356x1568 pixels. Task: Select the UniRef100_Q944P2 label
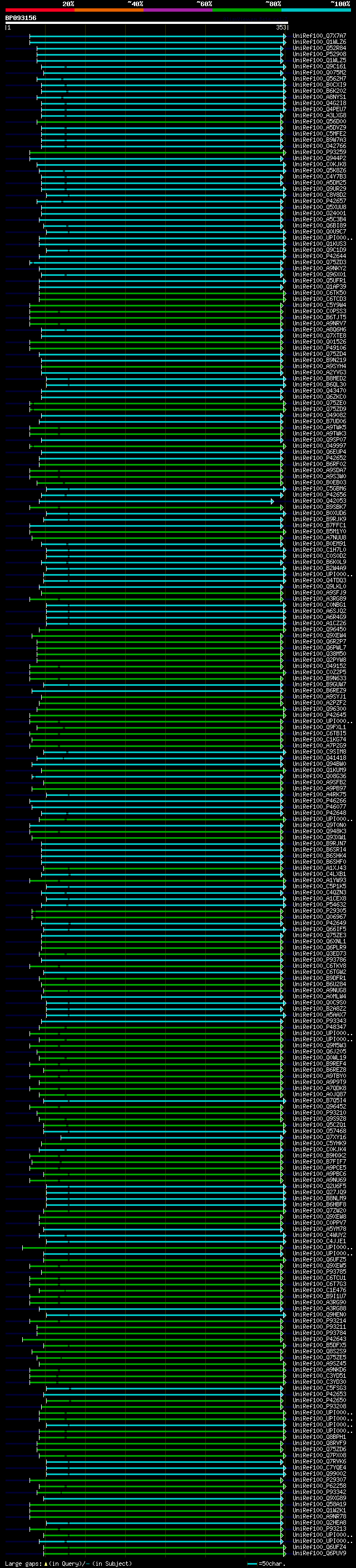[319, 159]
